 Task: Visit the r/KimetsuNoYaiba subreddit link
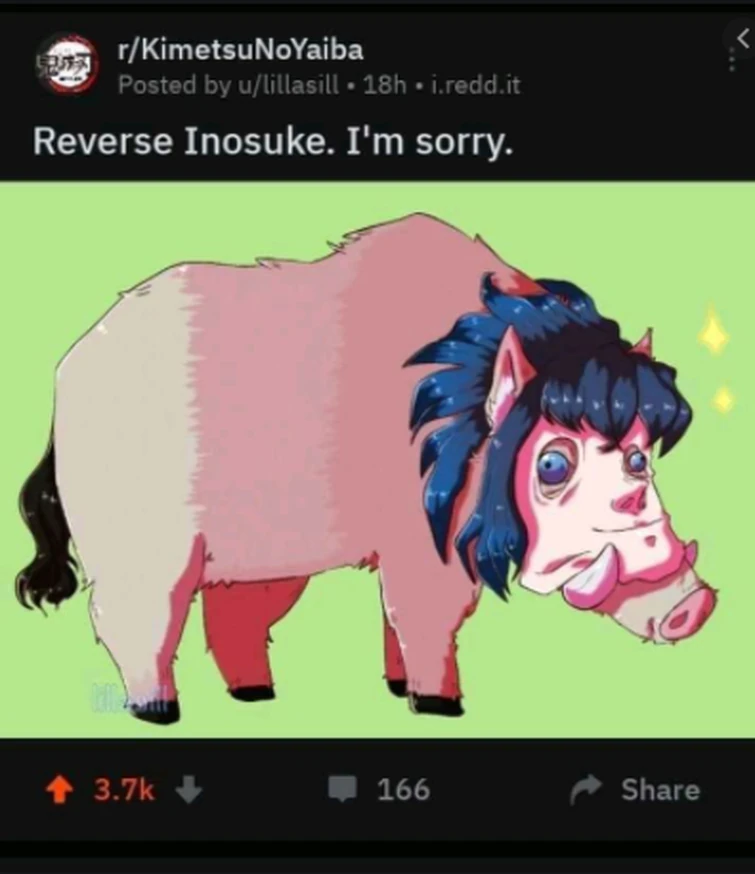coord(240,49)
